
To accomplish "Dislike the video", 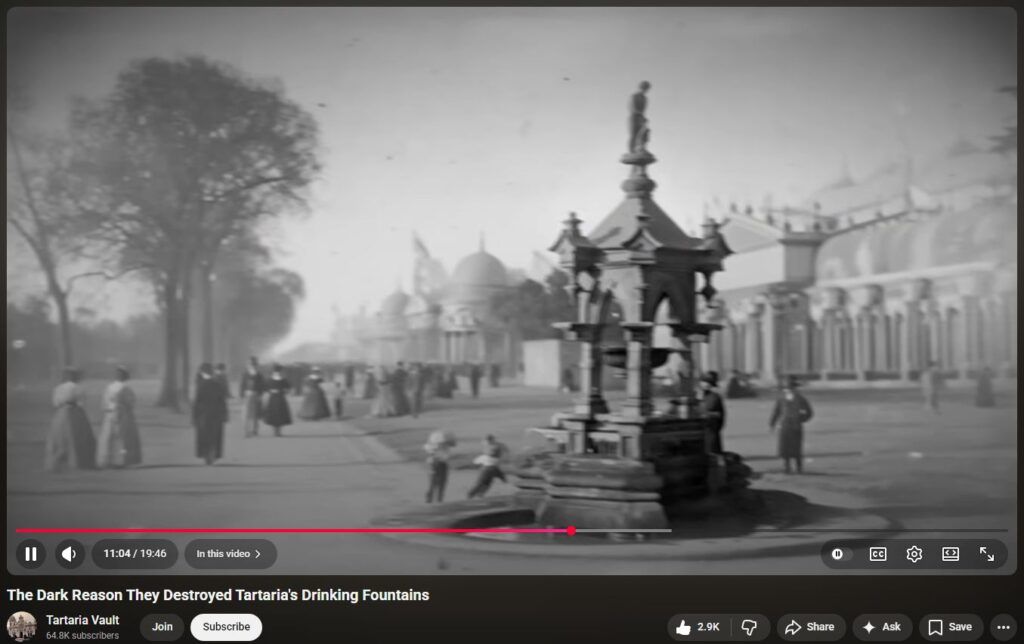I will click(x=749, y=627).
